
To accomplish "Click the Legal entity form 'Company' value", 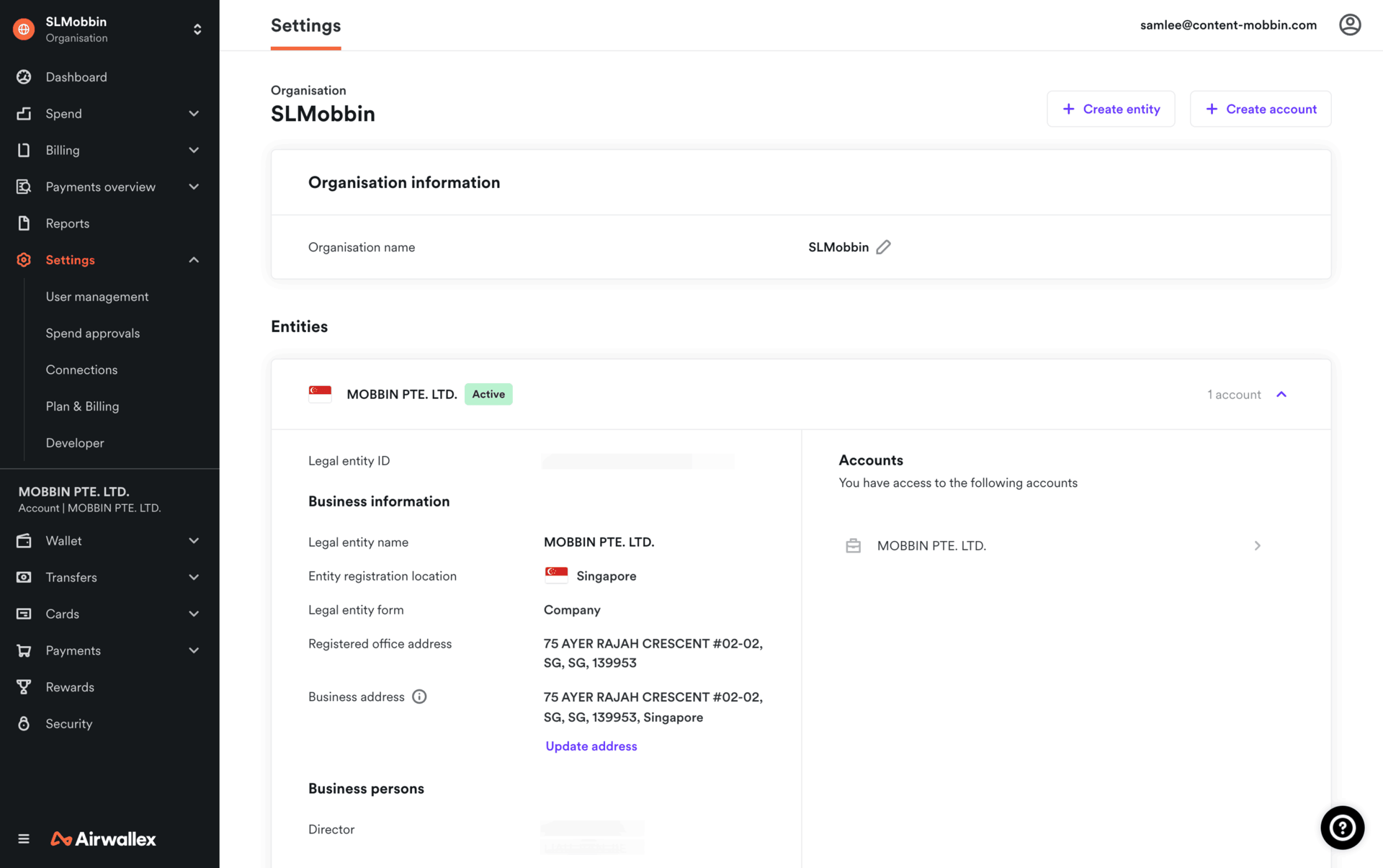I will point(572,610).
